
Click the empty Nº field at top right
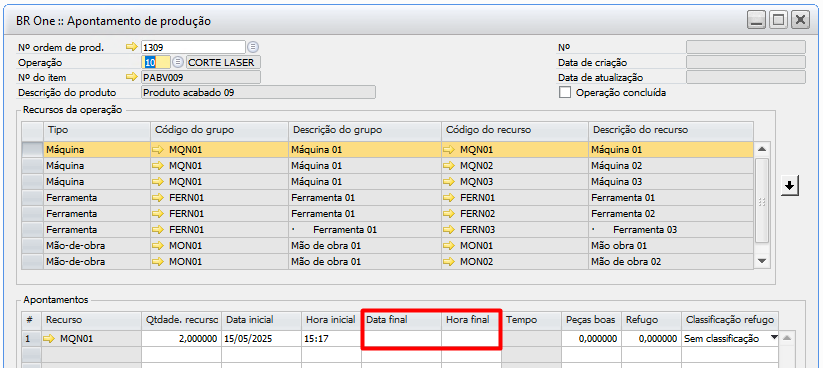[x=746, y=47]
